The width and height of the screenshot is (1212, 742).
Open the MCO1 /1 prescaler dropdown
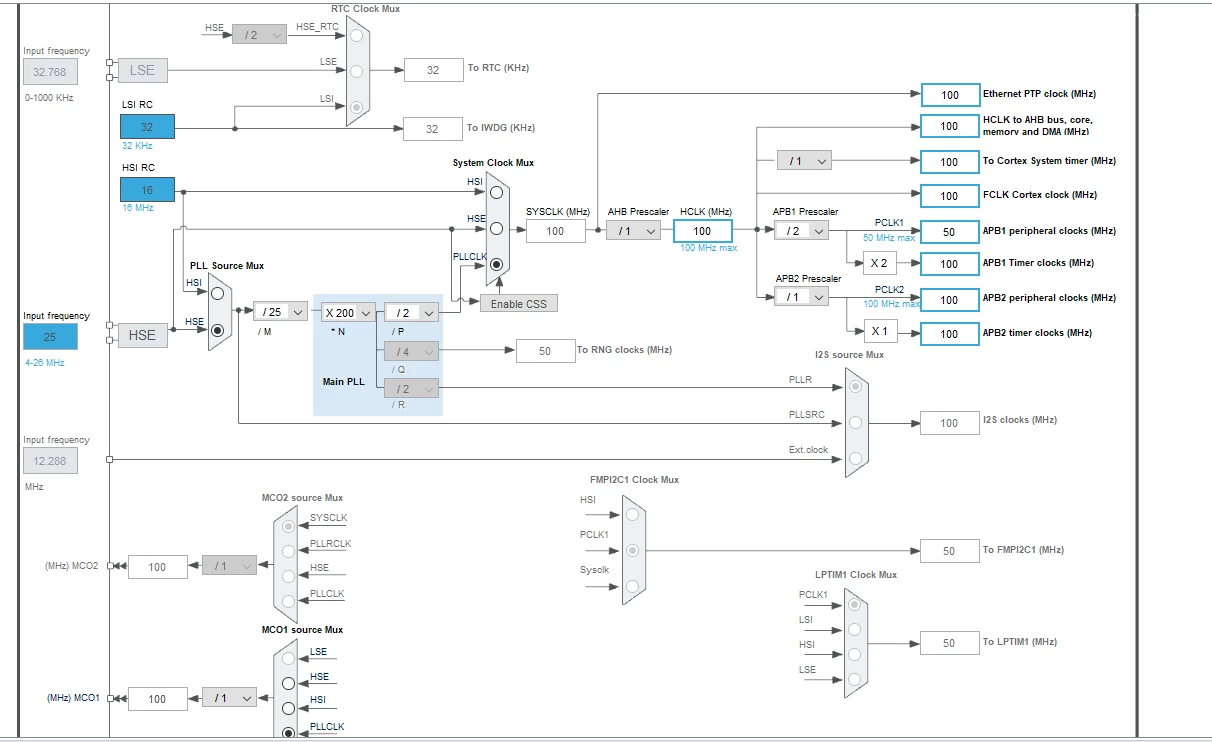coord(229,698)
